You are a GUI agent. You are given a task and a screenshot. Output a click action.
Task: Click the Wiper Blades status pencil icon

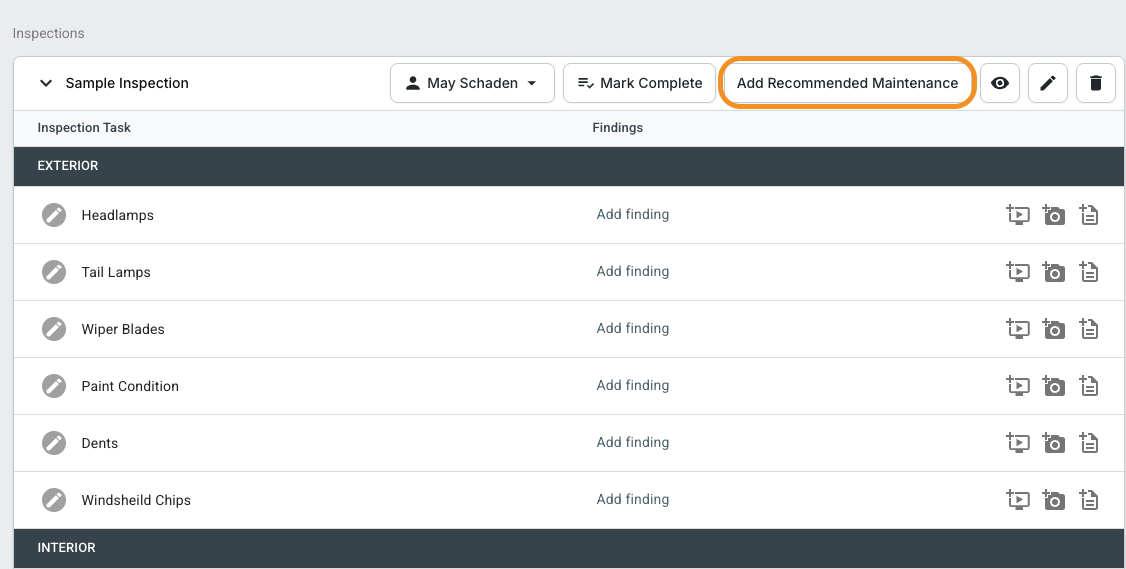point(54,329)
